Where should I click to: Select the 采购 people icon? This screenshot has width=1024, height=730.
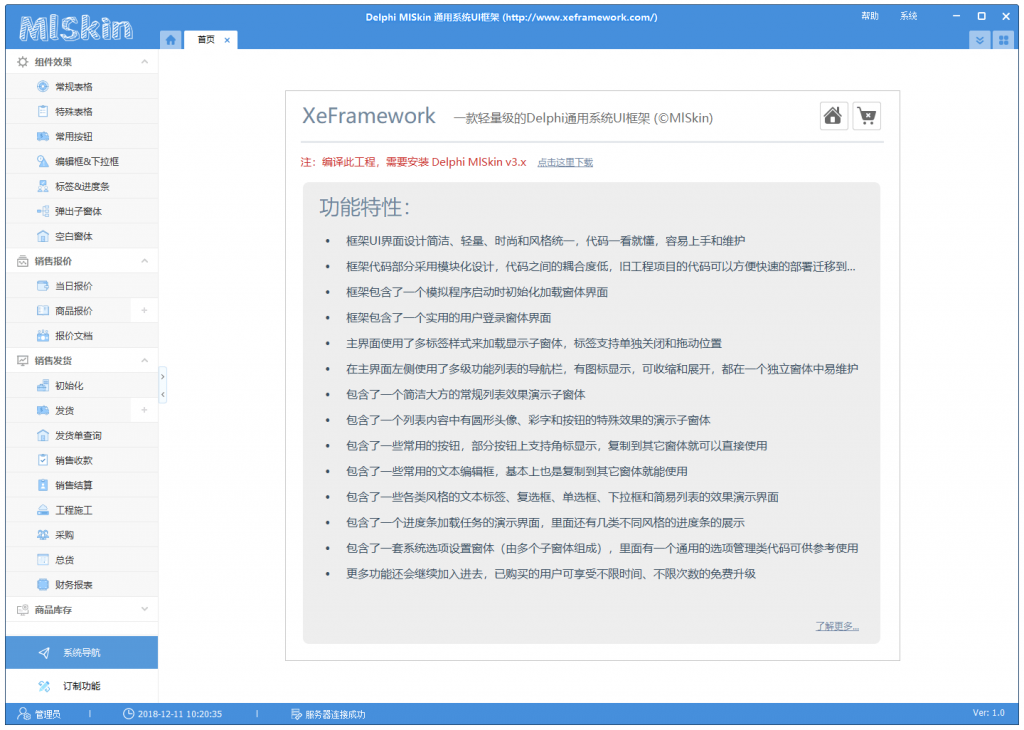(x=42, y=535)
